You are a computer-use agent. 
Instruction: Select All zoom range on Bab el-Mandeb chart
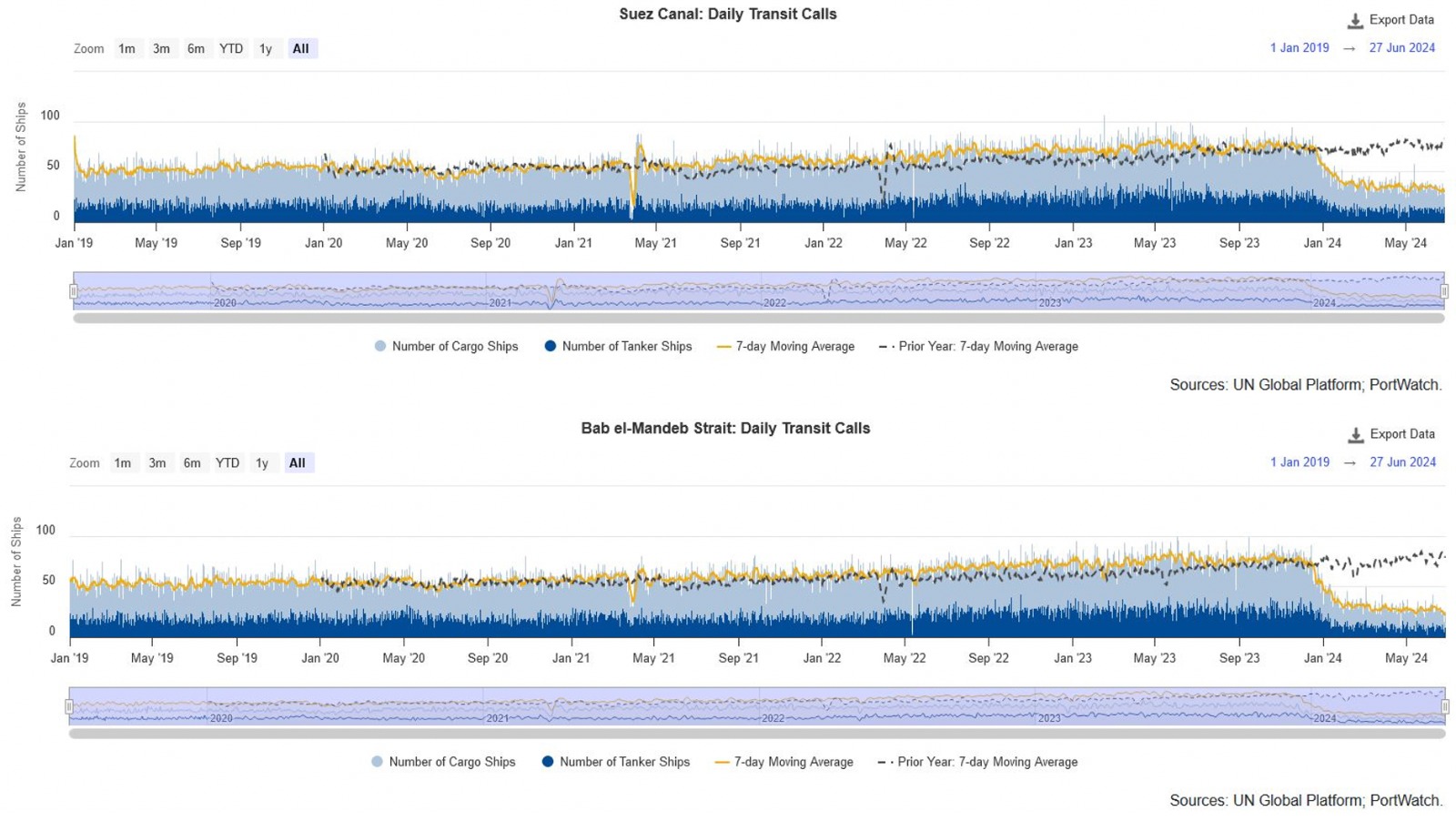click(x=298, y=463)
